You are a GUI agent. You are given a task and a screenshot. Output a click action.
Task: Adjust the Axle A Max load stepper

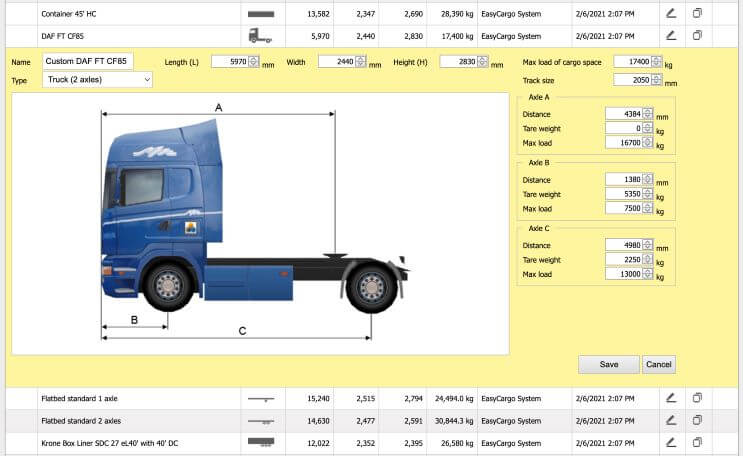point(648,142)
